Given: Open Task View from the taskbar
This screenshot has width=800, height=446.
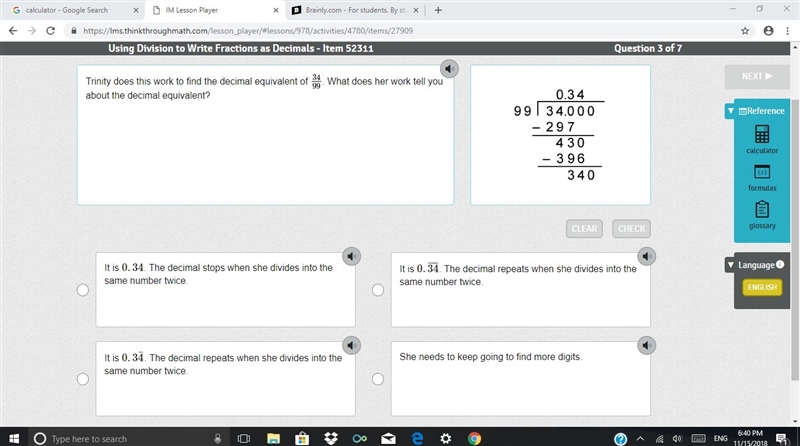Looking at the screenshot, I should 244,438.
